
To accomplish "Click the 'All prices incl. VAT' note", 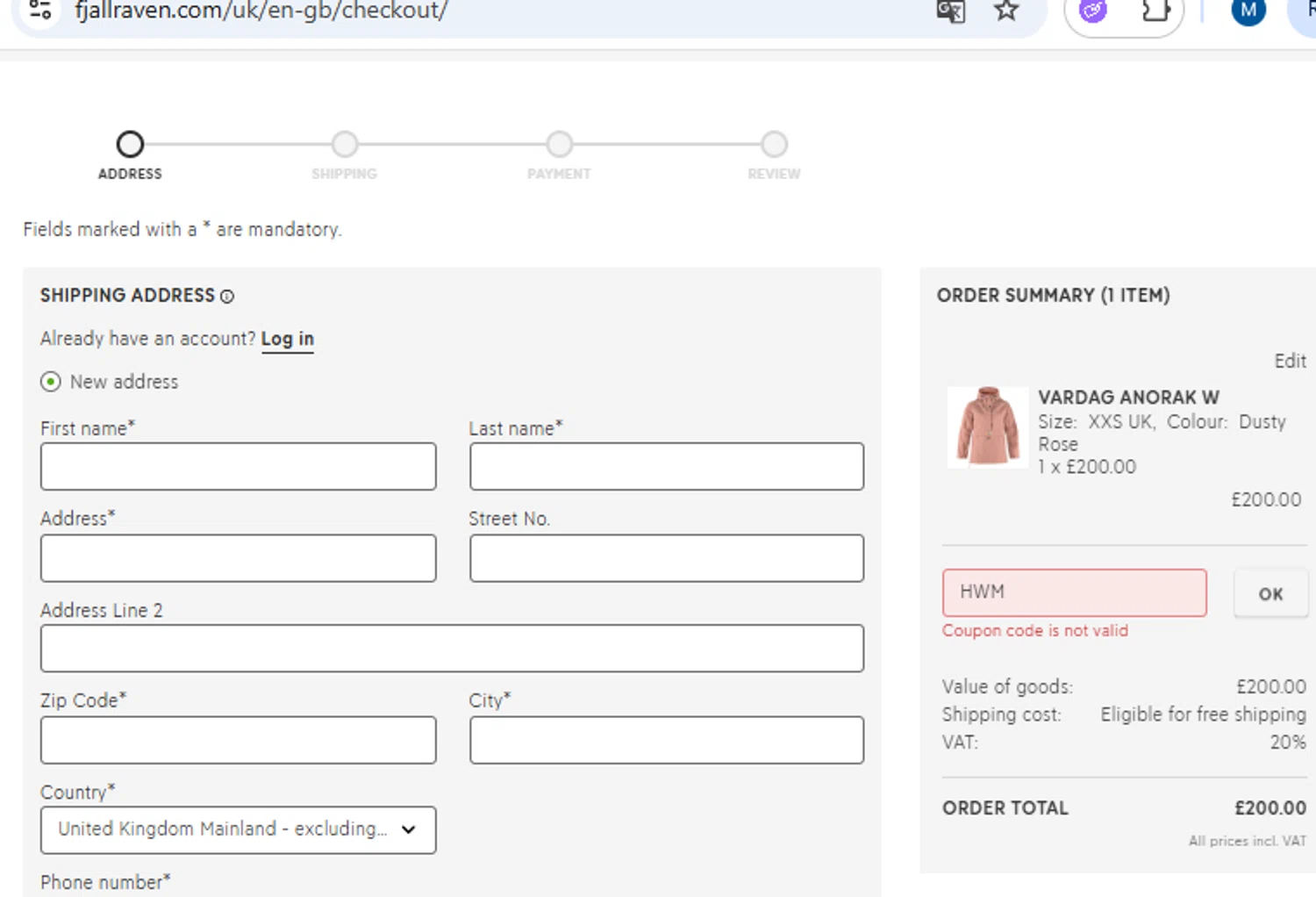I will point(1248,841).
